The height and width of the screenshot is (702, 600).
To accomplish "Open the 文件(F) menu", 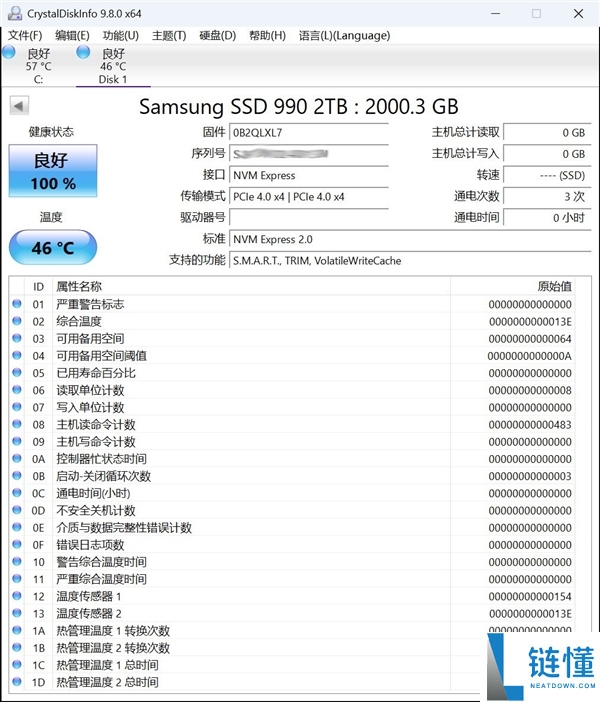I will 25,35.
